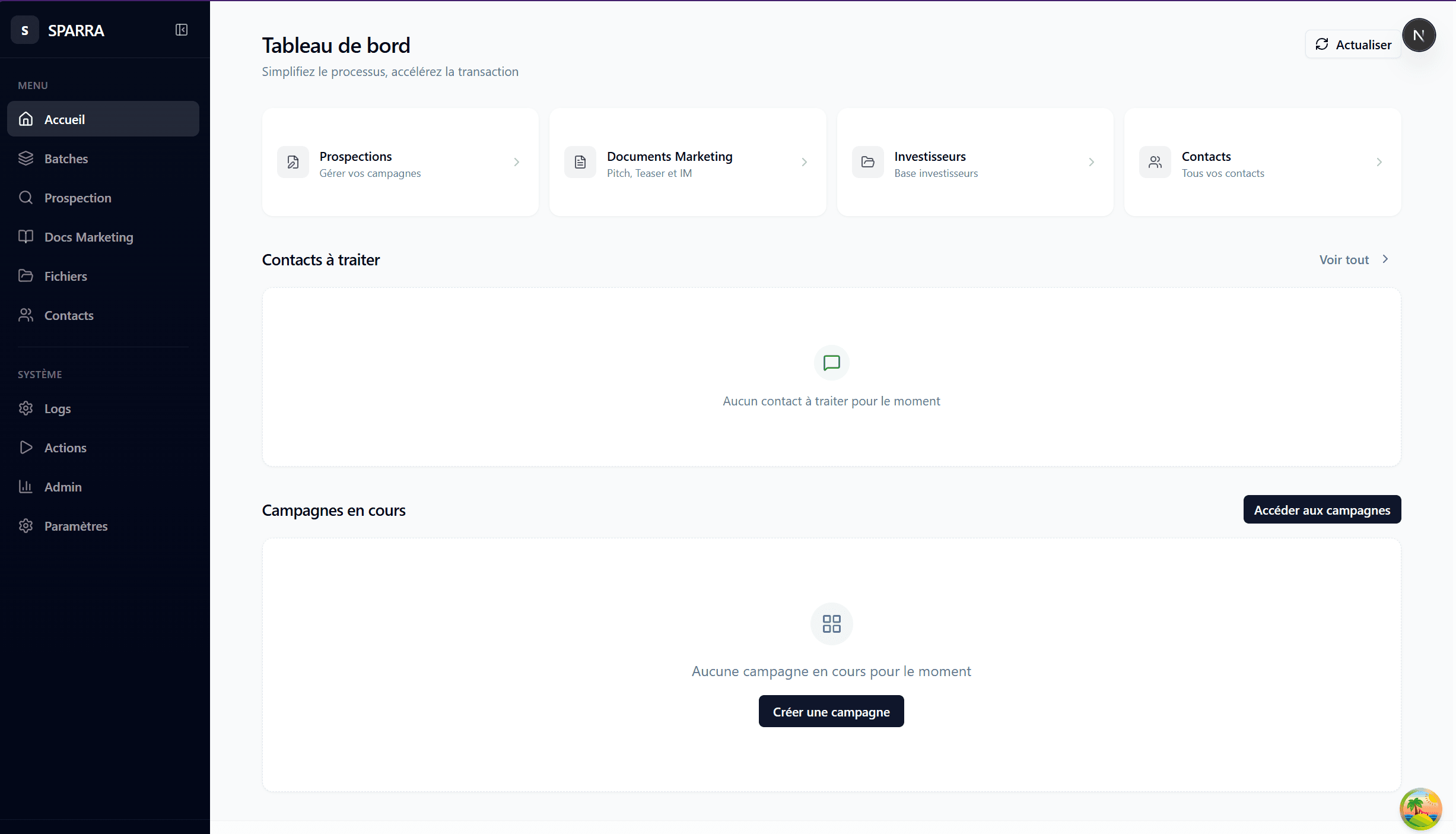Screen dimensions: 1456x834
Task: Expand the Prospections card chevron
Action: [x=516, y=162]
